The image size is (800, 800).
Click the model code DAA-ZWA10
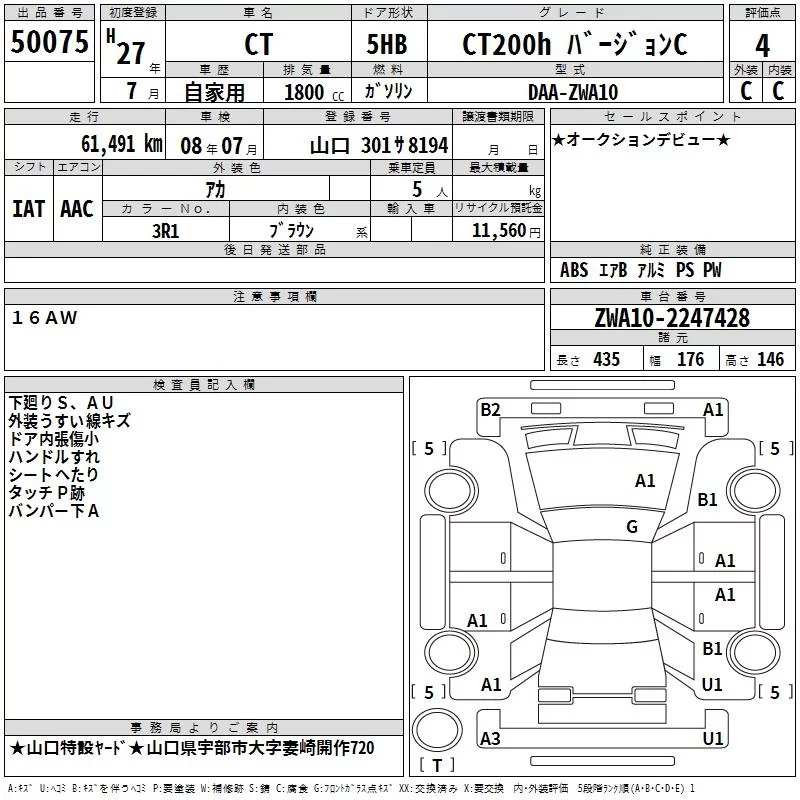573,92
